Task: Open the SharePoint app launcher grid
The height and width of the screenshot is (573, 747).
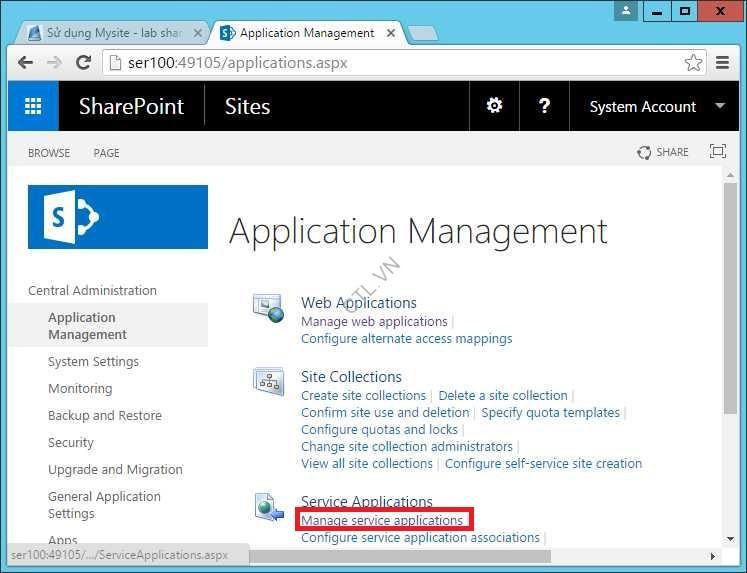Action: coord(33,107)
